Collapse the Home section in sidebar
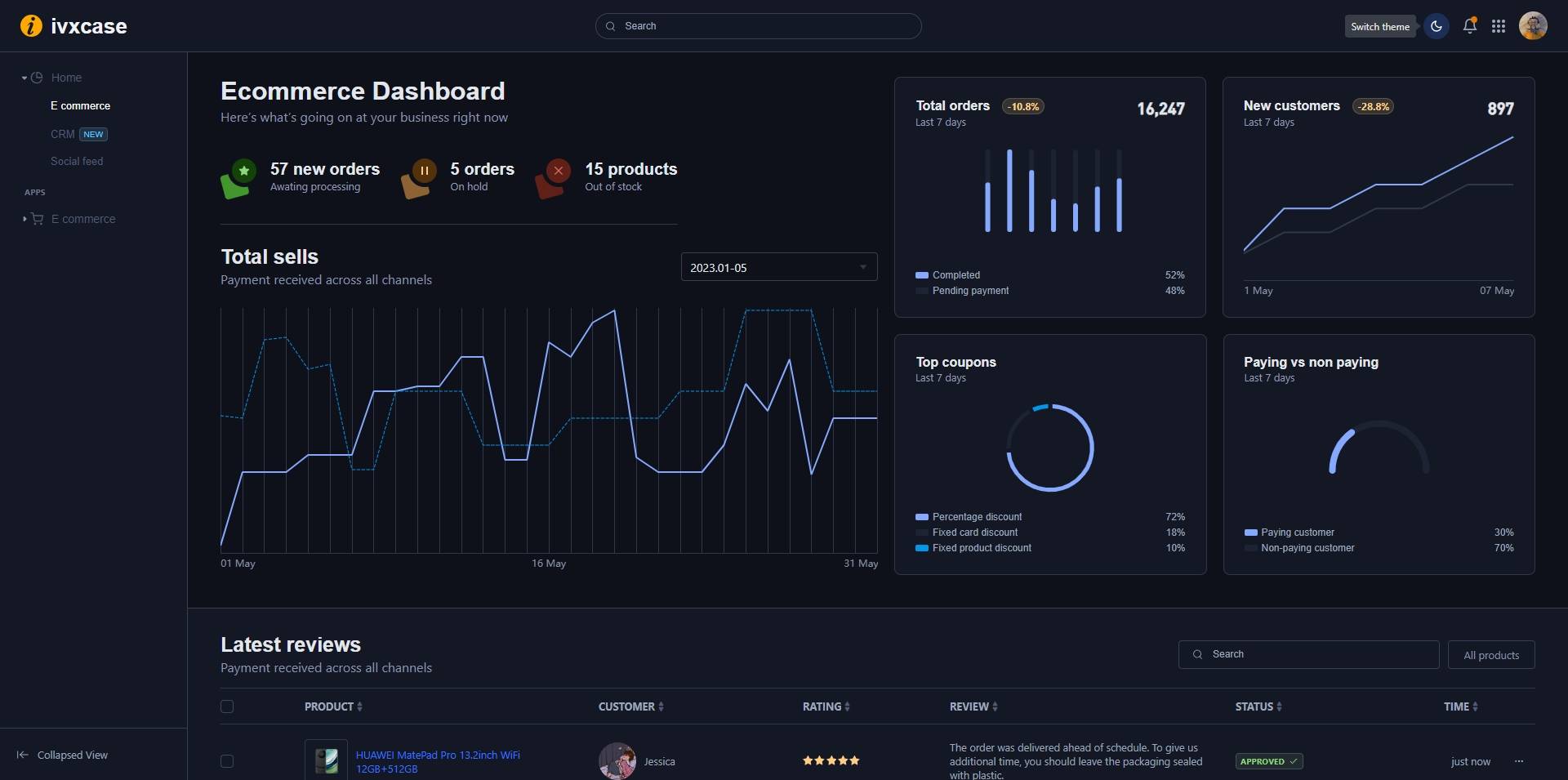 click(24, 78)
